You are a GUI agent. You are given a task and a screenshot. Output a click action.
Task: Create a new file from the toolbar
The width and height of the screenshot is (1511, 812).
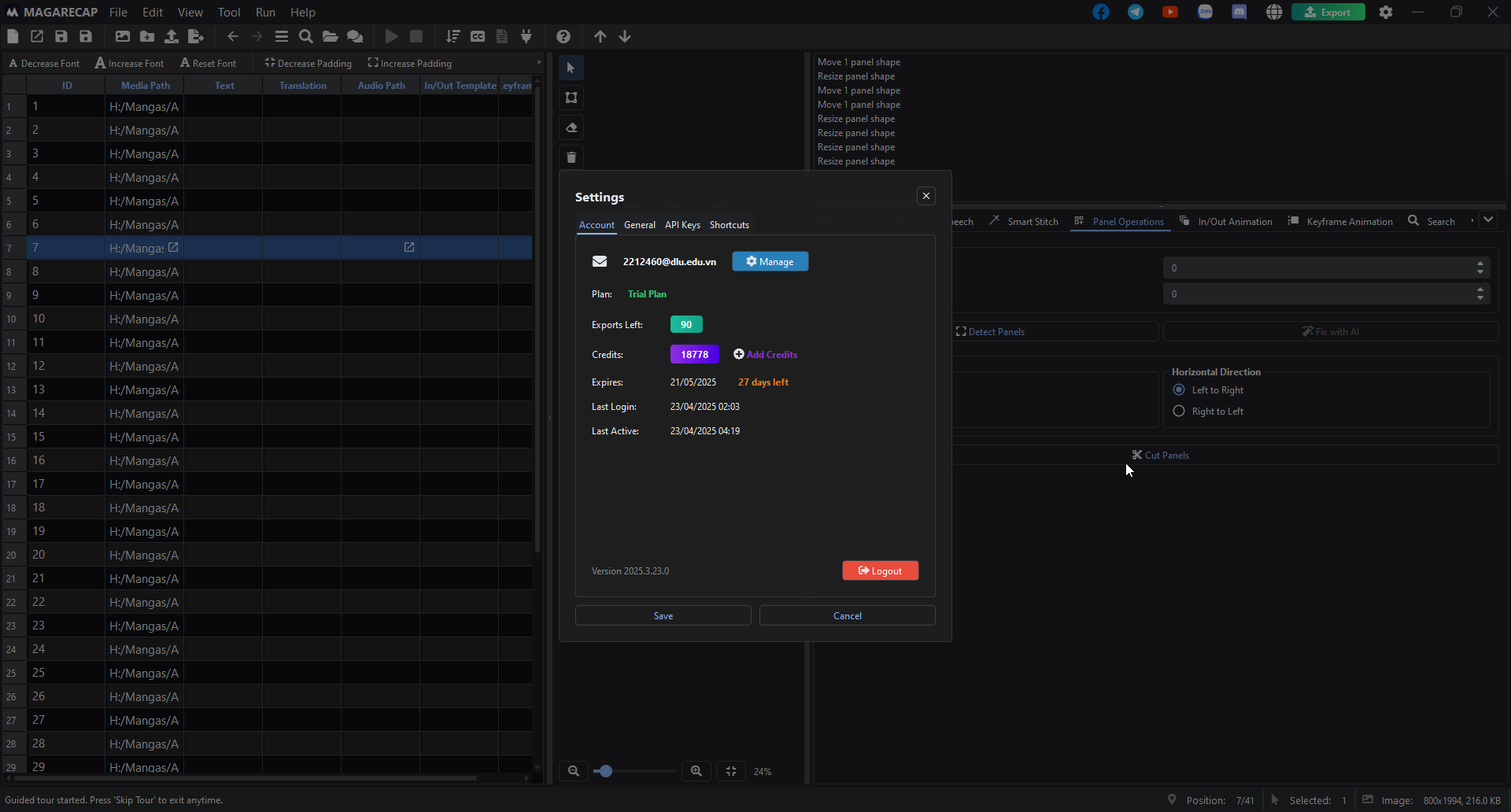13,36
